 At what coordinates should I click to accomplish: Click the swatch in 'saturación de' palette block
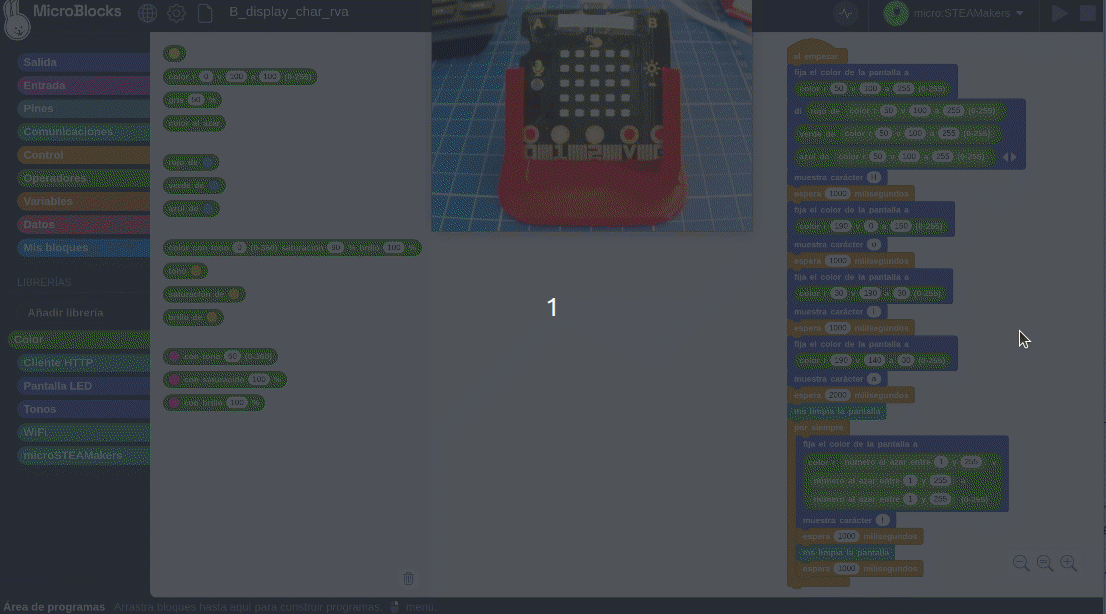(233, 294)
